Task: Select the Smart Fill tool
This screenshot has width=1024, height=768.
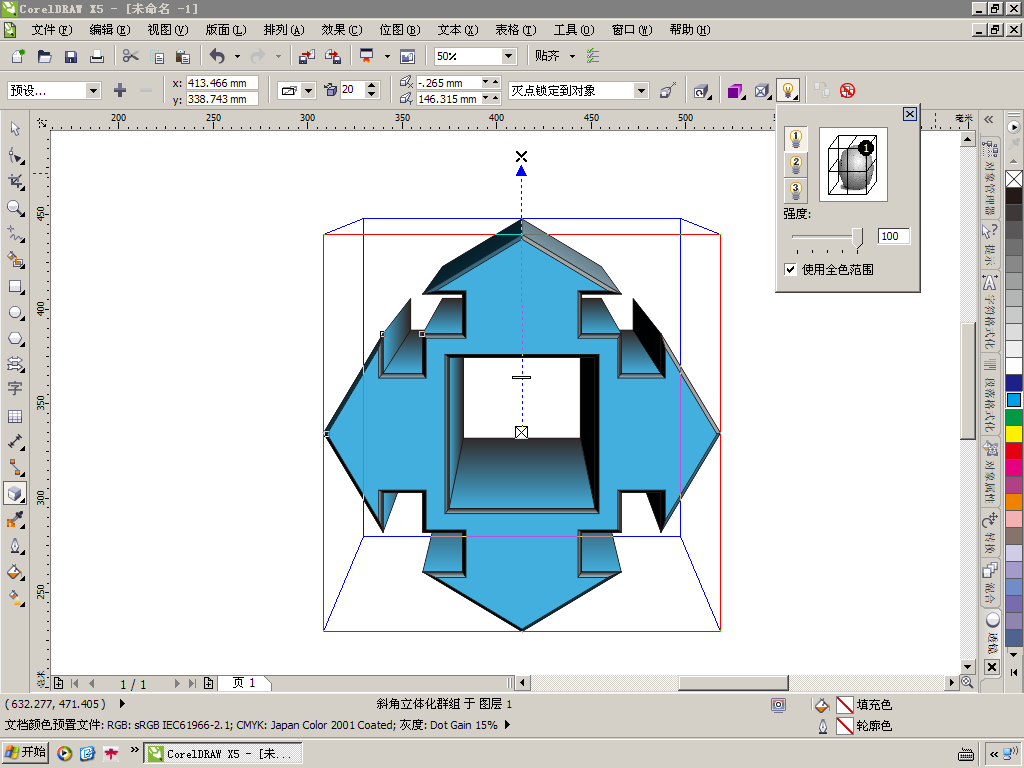Action: 15,260
